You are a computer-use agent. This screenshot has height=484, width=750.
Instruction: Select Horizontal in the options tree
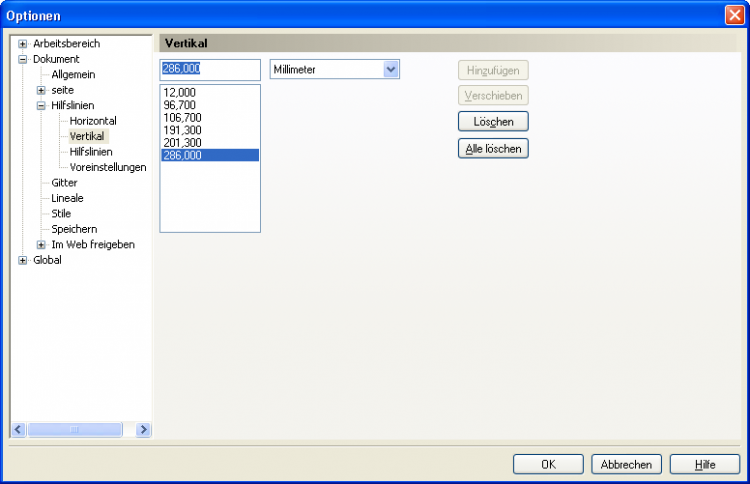(x=93, y=121)
